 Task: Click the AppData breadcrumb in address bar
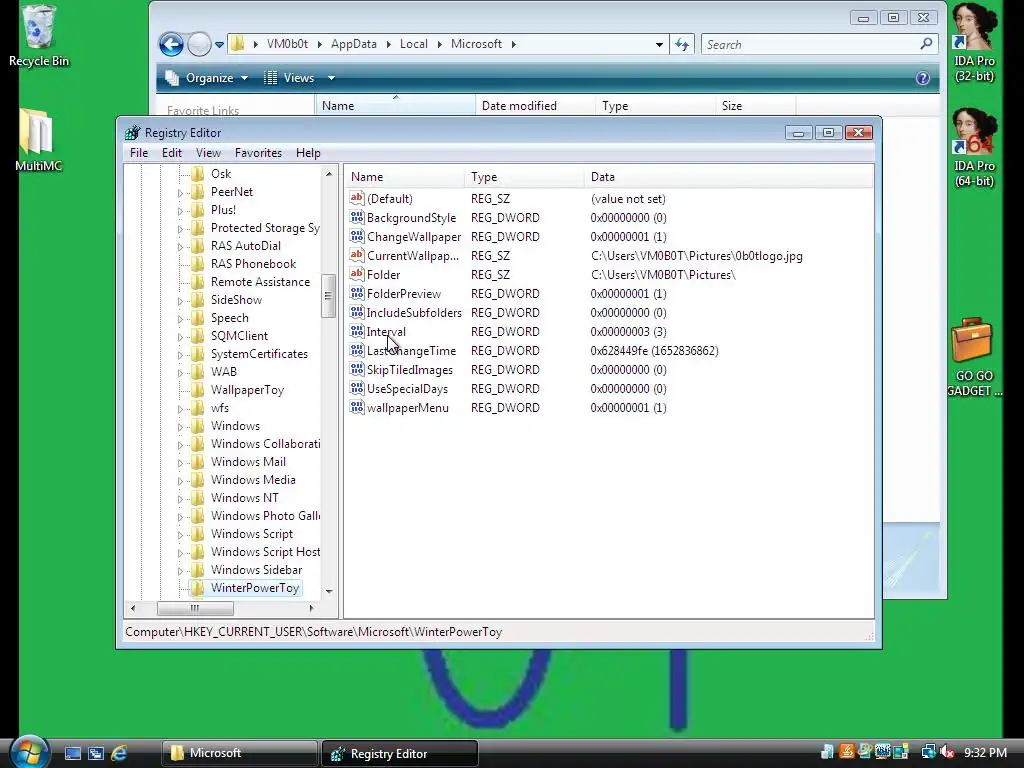click(353, 44)
